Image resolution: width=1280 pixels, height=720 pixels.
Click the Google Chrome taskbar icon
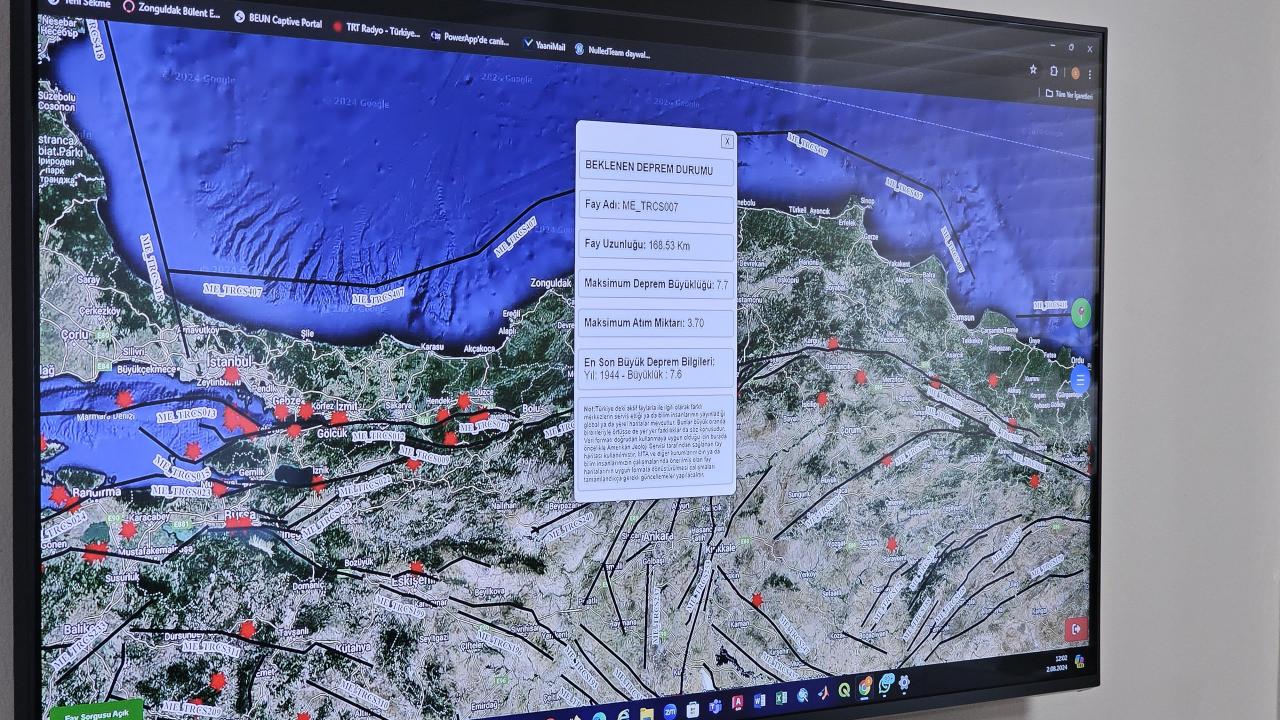click(865, 688)
